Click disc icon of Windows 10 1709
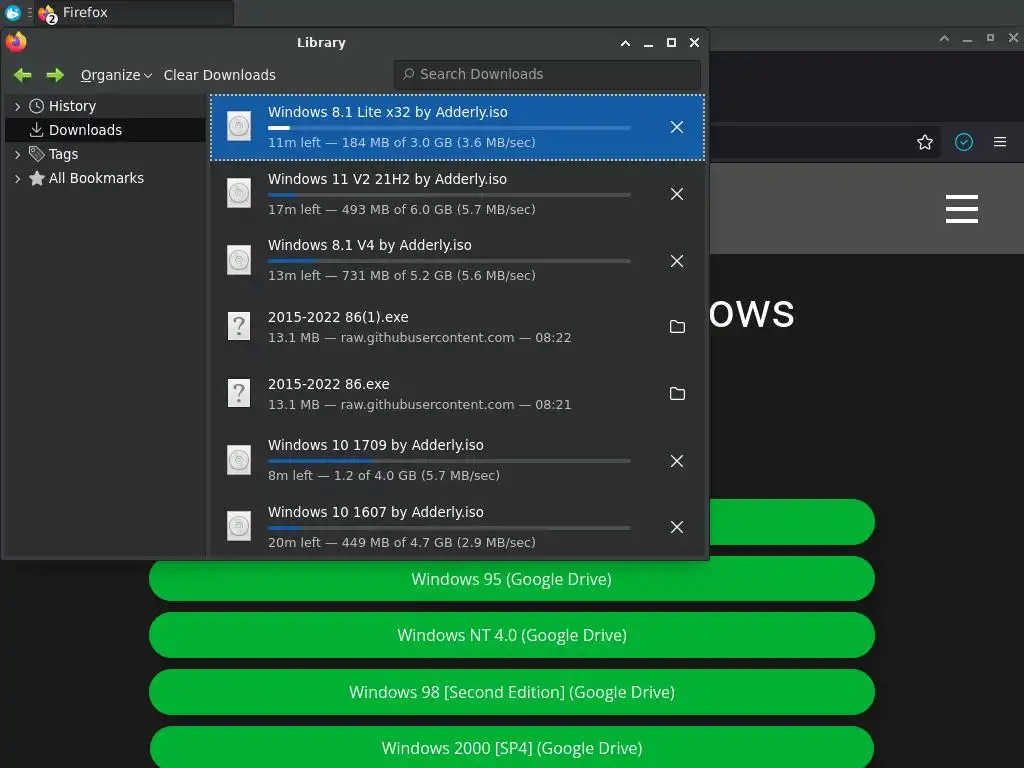 [239, 460]
